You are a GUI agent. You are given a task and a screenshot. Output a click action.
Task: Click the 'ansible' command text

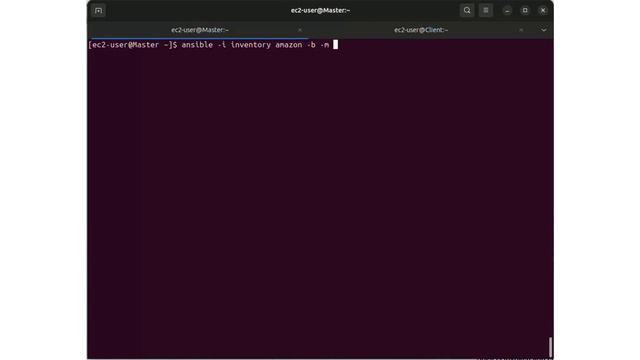[x=197, y=45]
